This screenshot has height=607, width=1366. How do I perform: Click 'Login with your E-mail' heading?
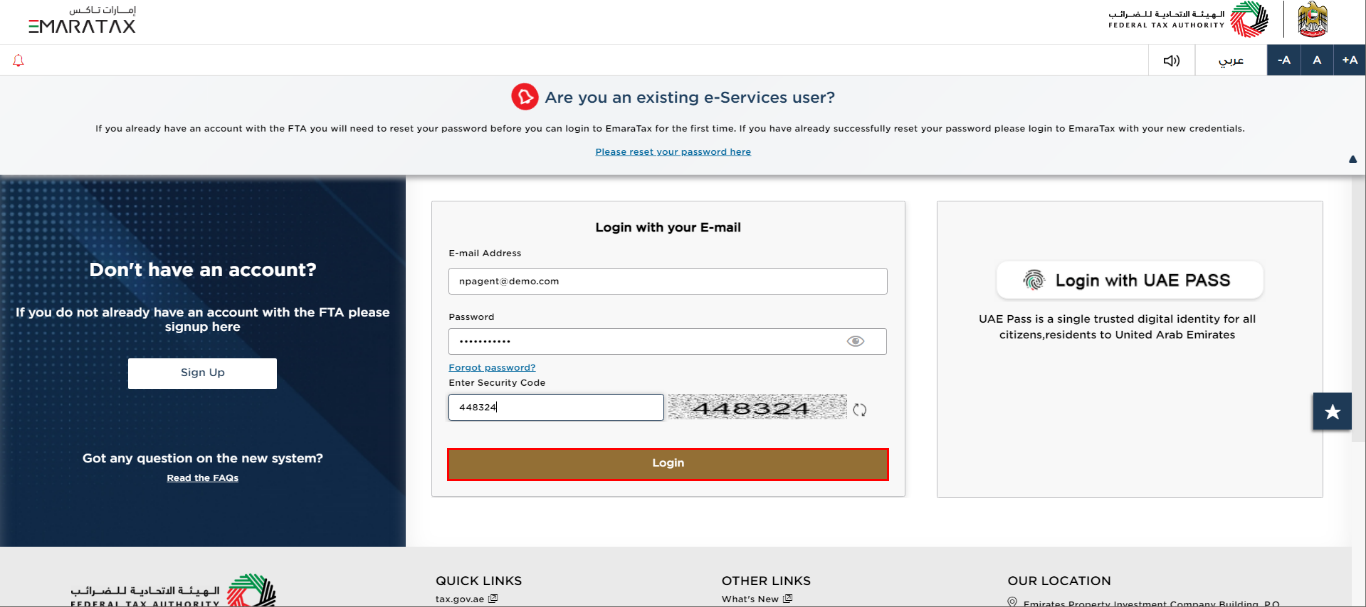(668, 228)
